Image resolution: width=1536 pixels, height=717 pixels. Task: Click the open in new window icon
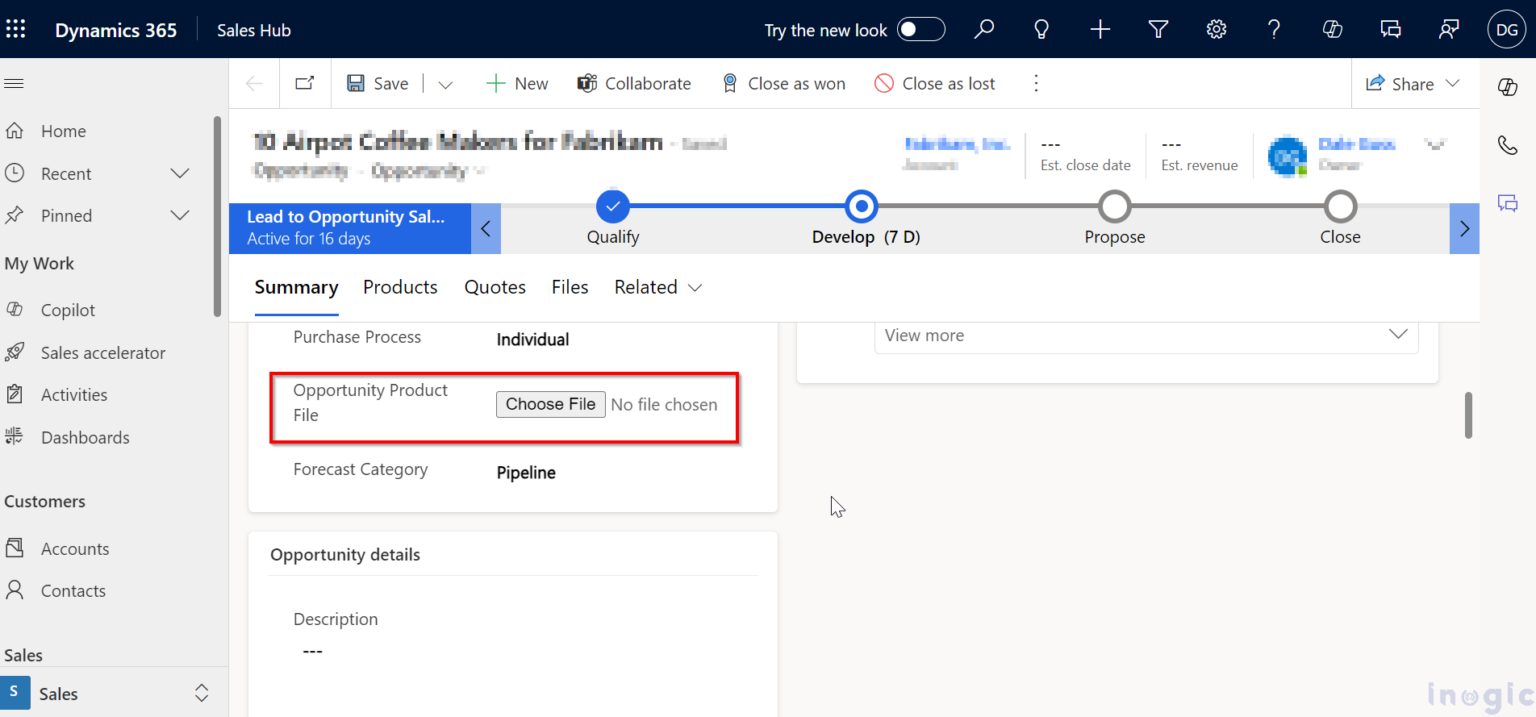(x=304, y=84)
